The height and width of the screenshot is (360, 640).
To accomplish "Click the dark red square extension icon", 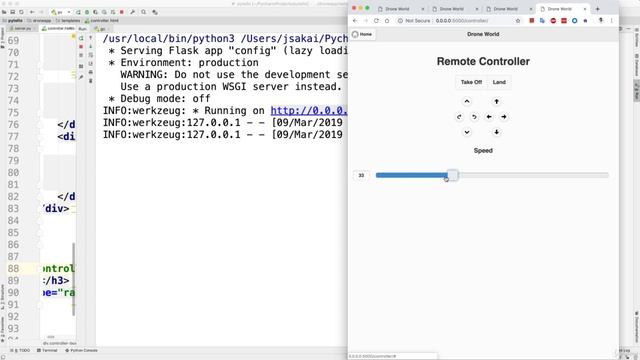I will (x=531, y=20).
